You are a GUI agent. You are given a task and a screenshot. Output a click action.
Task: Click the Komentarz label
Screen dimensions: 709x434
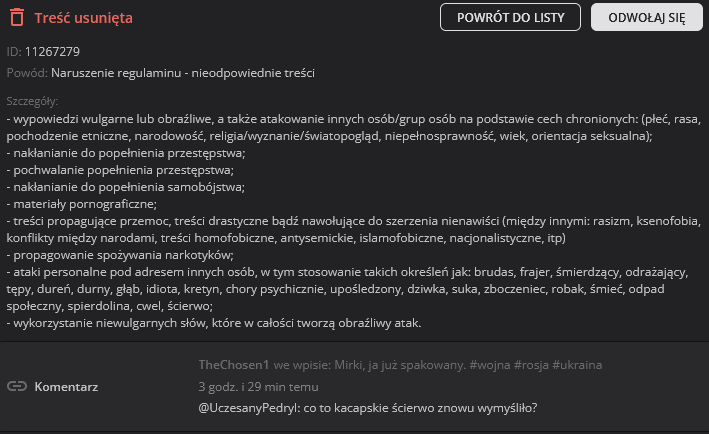(66, 386)
